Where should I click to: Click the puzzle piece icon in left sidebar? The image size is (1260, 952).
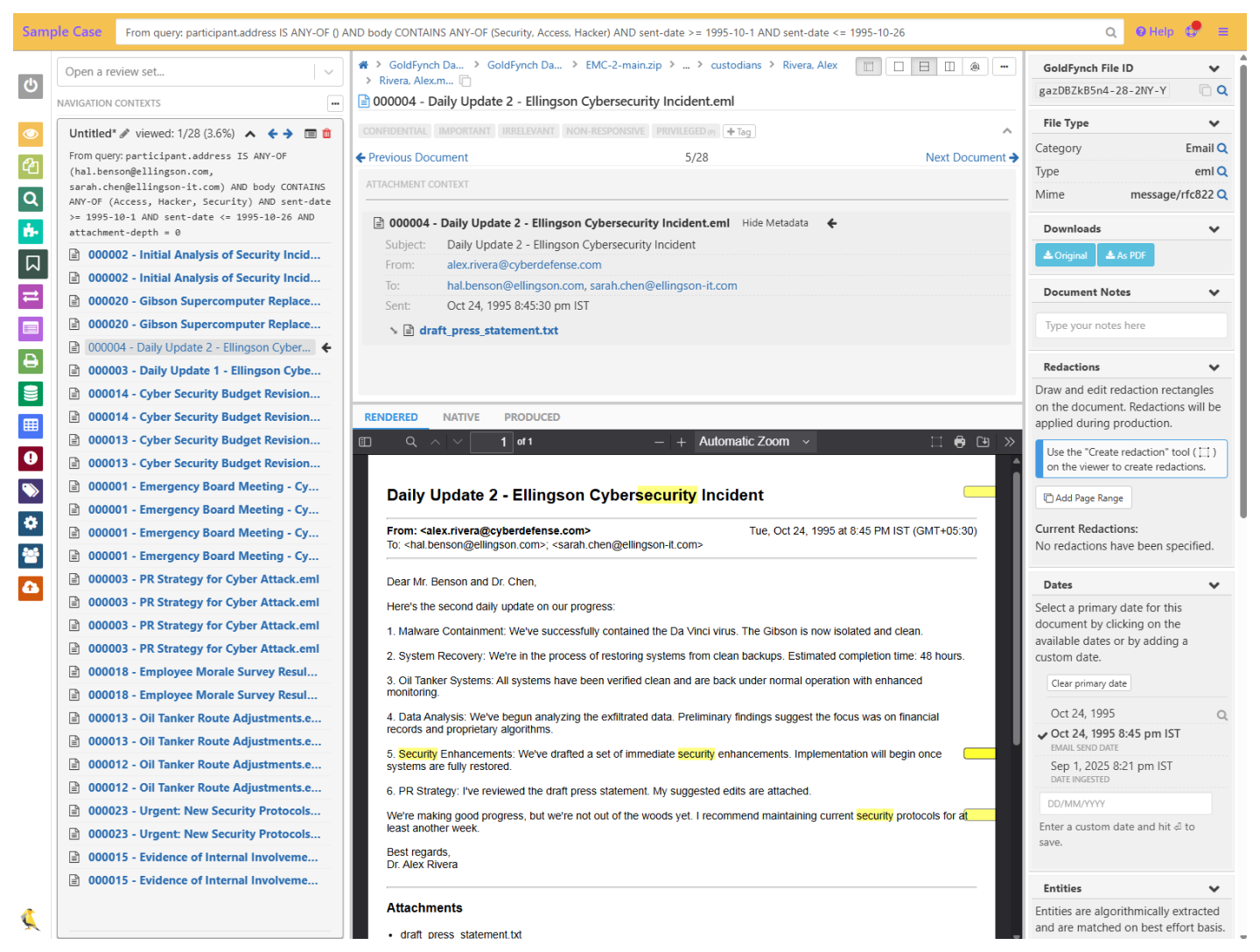(31, 231)
